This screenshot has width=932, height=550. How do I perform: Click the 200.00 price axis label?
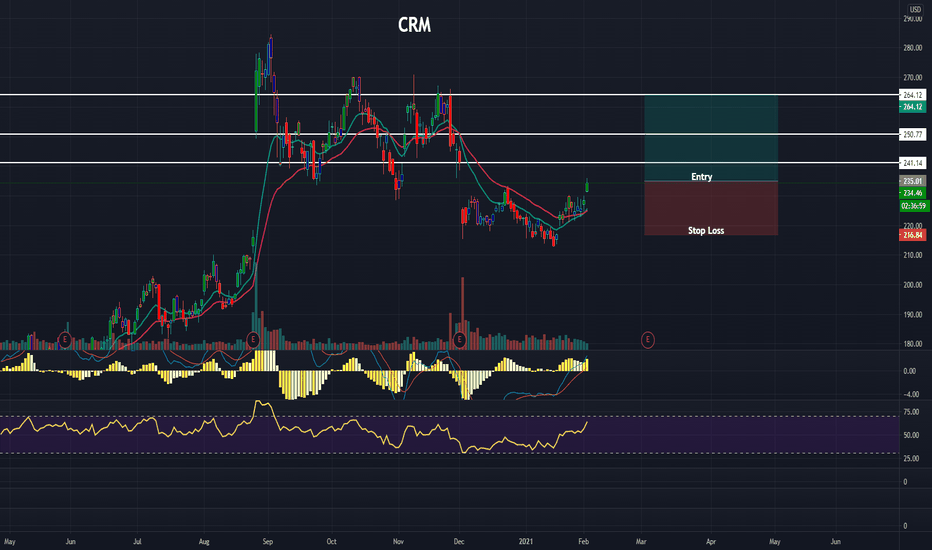(912, 285)
